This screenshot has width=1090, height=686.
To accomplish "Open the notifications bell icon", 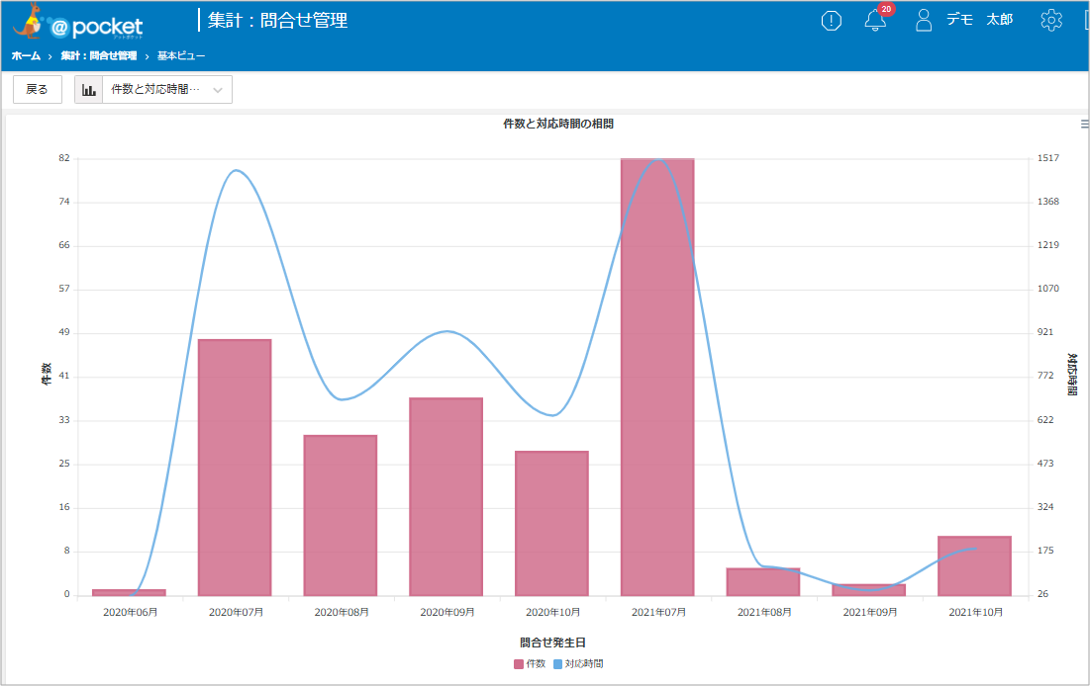I will [875, 21].
